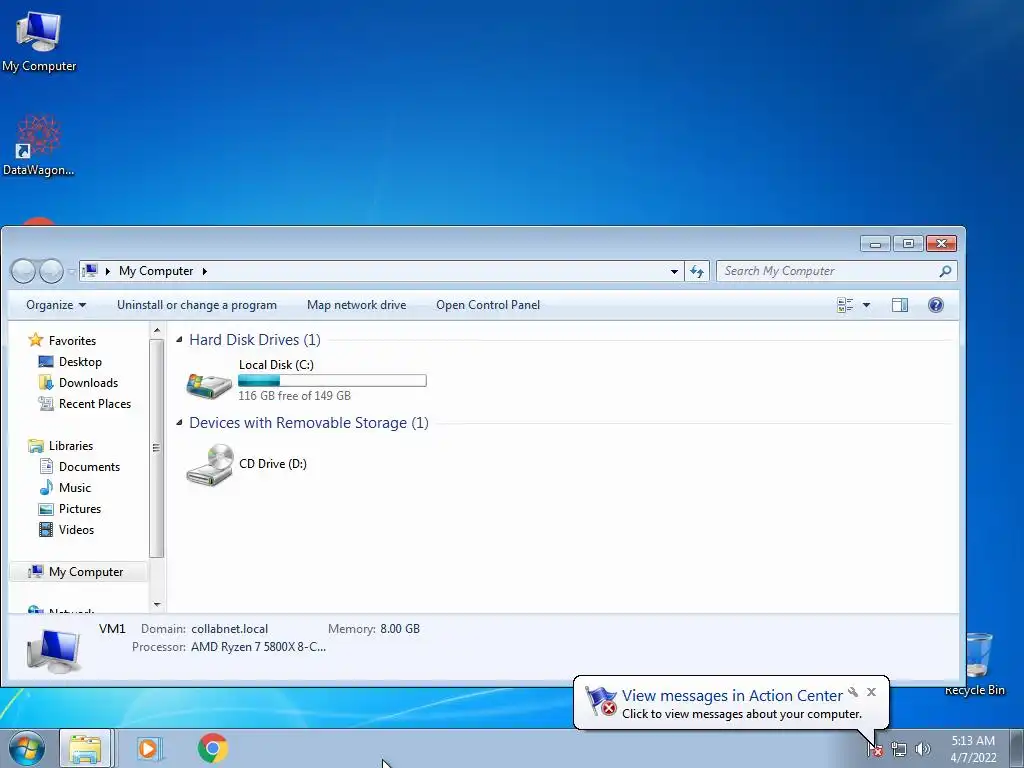Click the Local Disk (C:) usage bar
This screenshot has width=1024, height=768.
pos(332,381)
